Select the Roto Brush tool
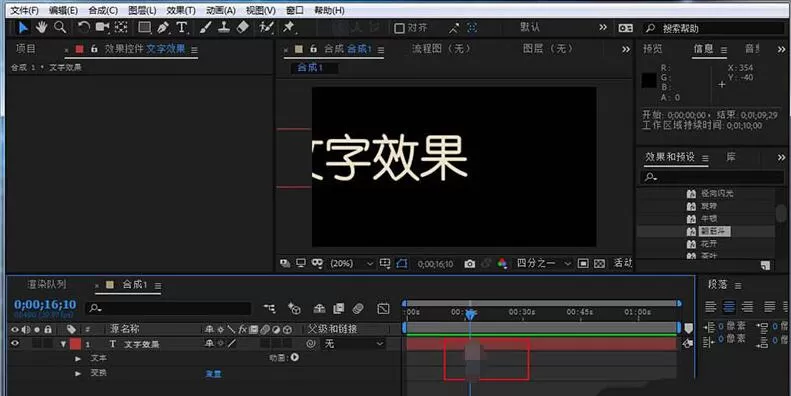 pyautogui.click(x=266, y=27)
